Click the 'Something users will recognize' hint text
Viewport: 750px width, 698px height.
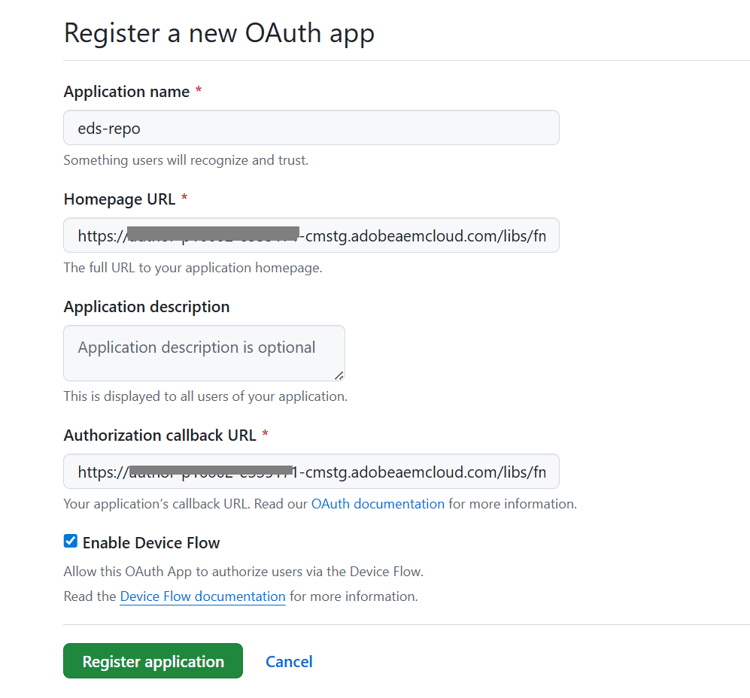click(185, 160)
